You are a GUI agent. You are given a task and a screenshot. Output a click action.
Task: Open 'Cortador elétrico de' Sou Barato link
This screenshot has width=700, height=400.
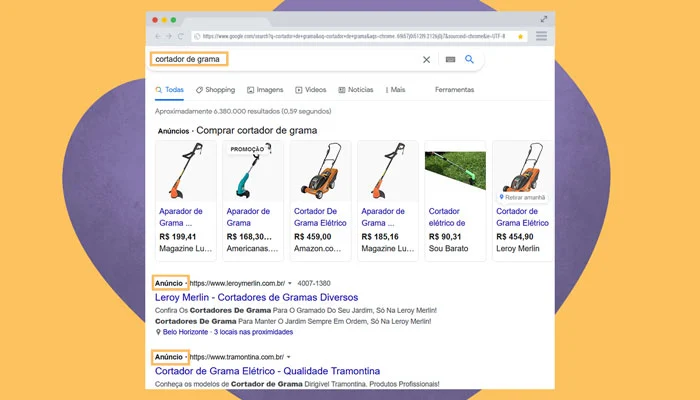(447, 217)
